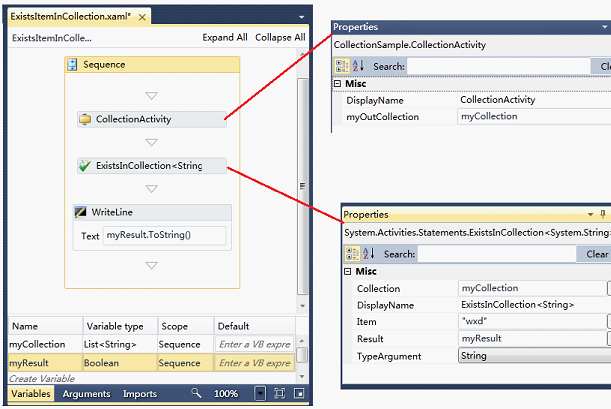The height and width of the screenshot is (409, 611).
Task: Click Alphabetical sort icon in lower Properties panel
Action: coord(369,254)
